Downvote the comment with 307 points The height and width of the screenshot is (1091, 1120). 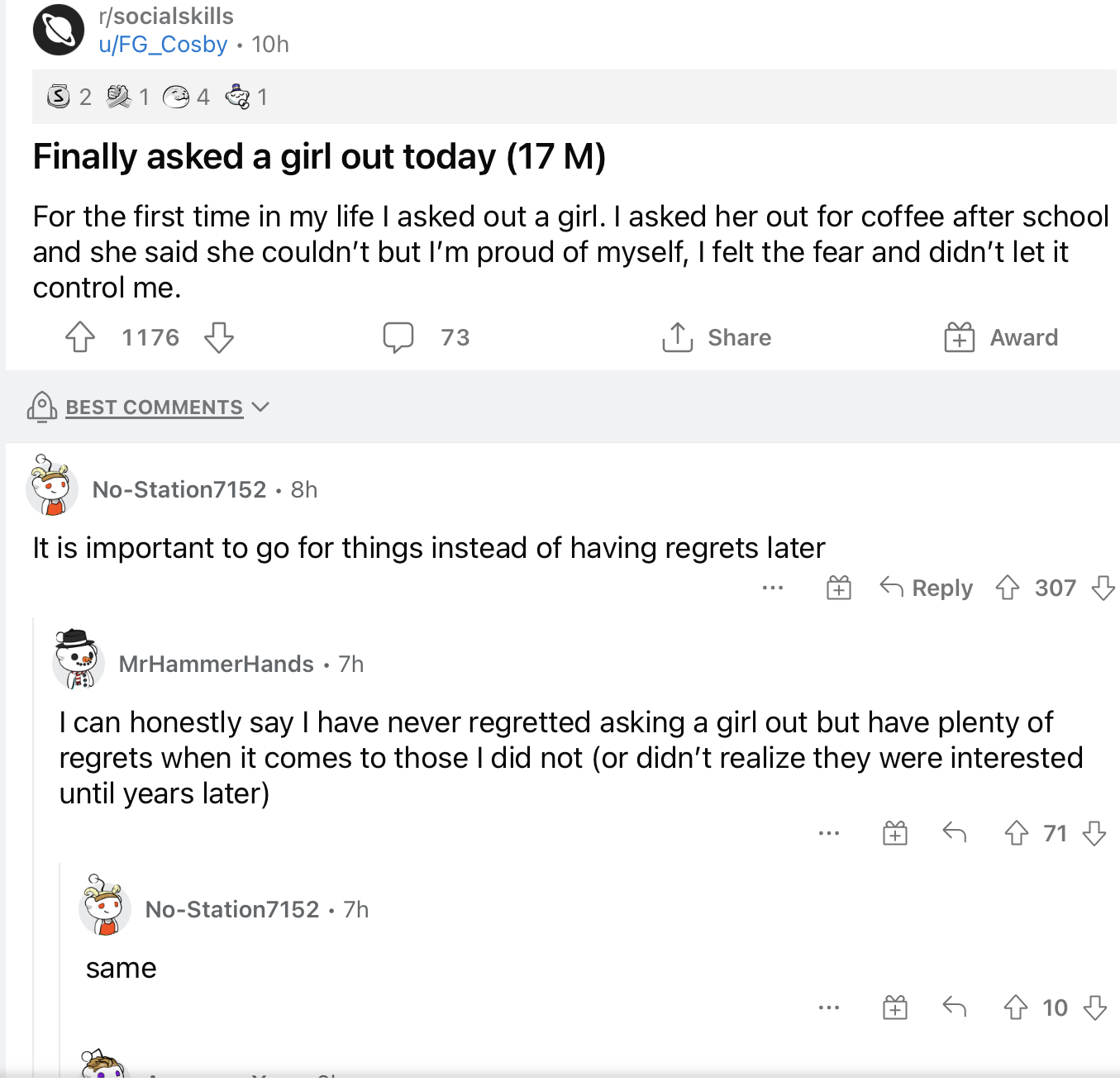1103,588
